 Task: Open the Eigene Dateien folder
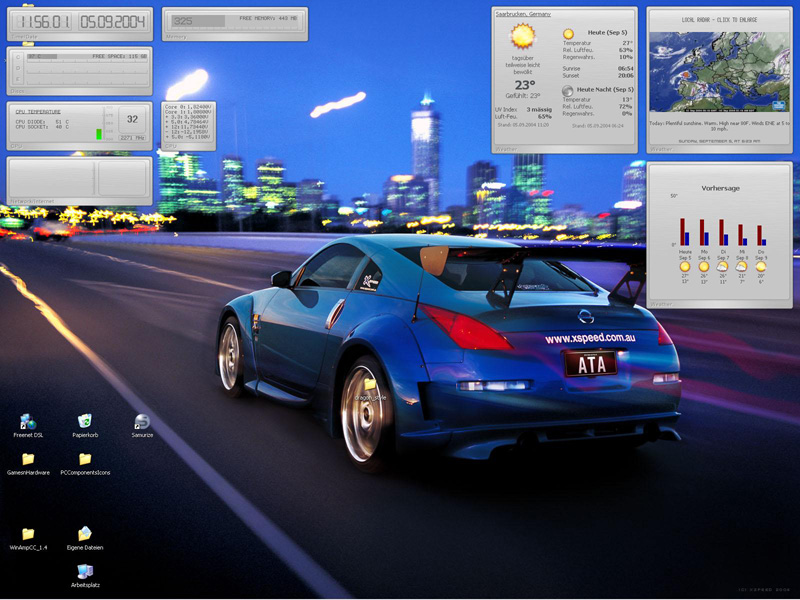85,538
